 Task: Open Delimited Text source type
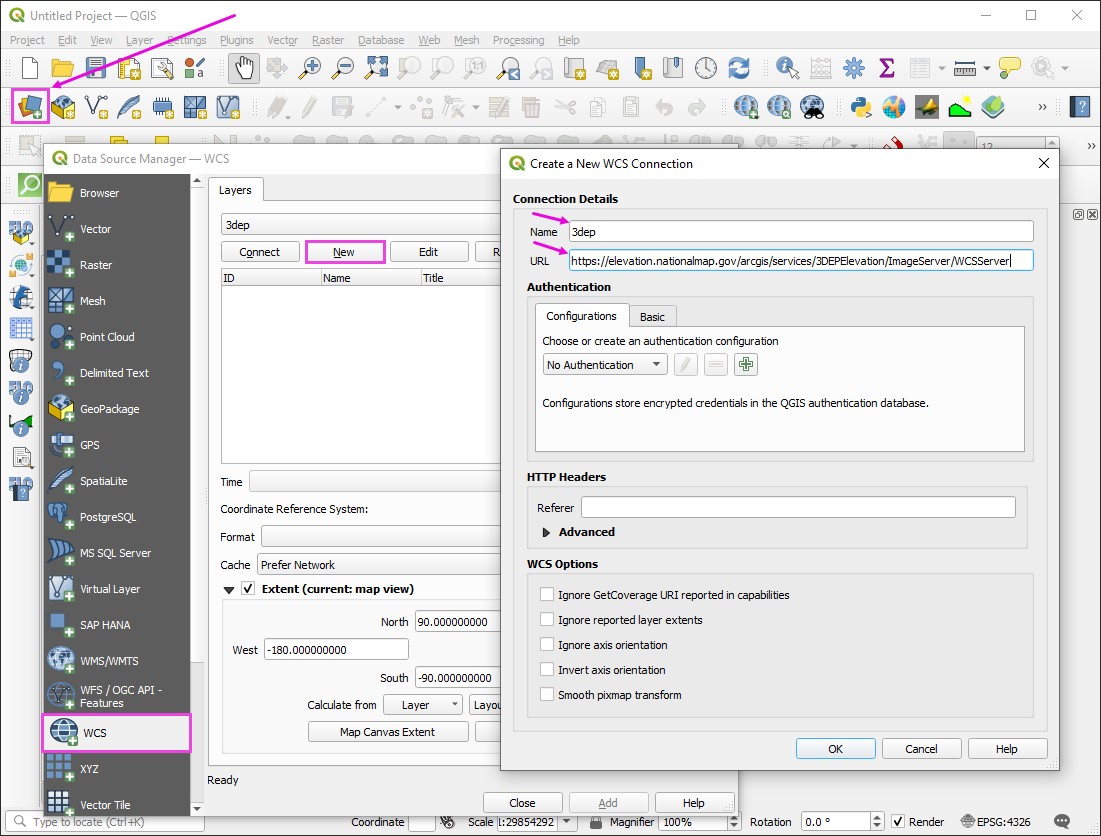click(116, 373)
